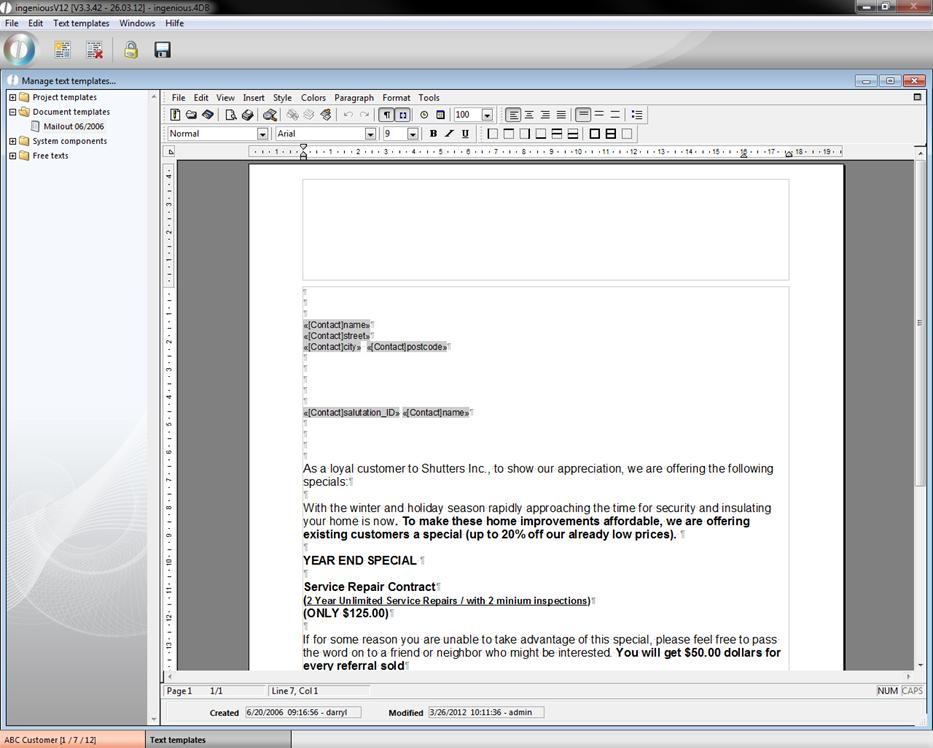The width and height of the screenshot is (933, 748).
Task: Expand the Project templates folder
Action: (13, 97)
